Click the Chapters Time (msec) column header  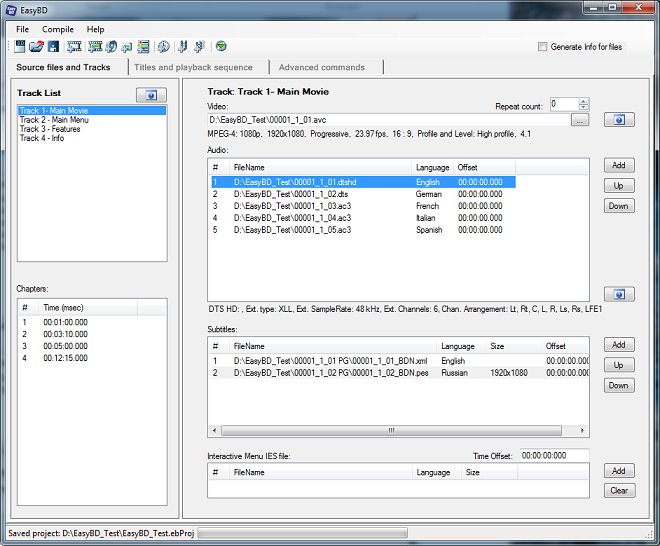pyautogui.click(x=88, y=308)
